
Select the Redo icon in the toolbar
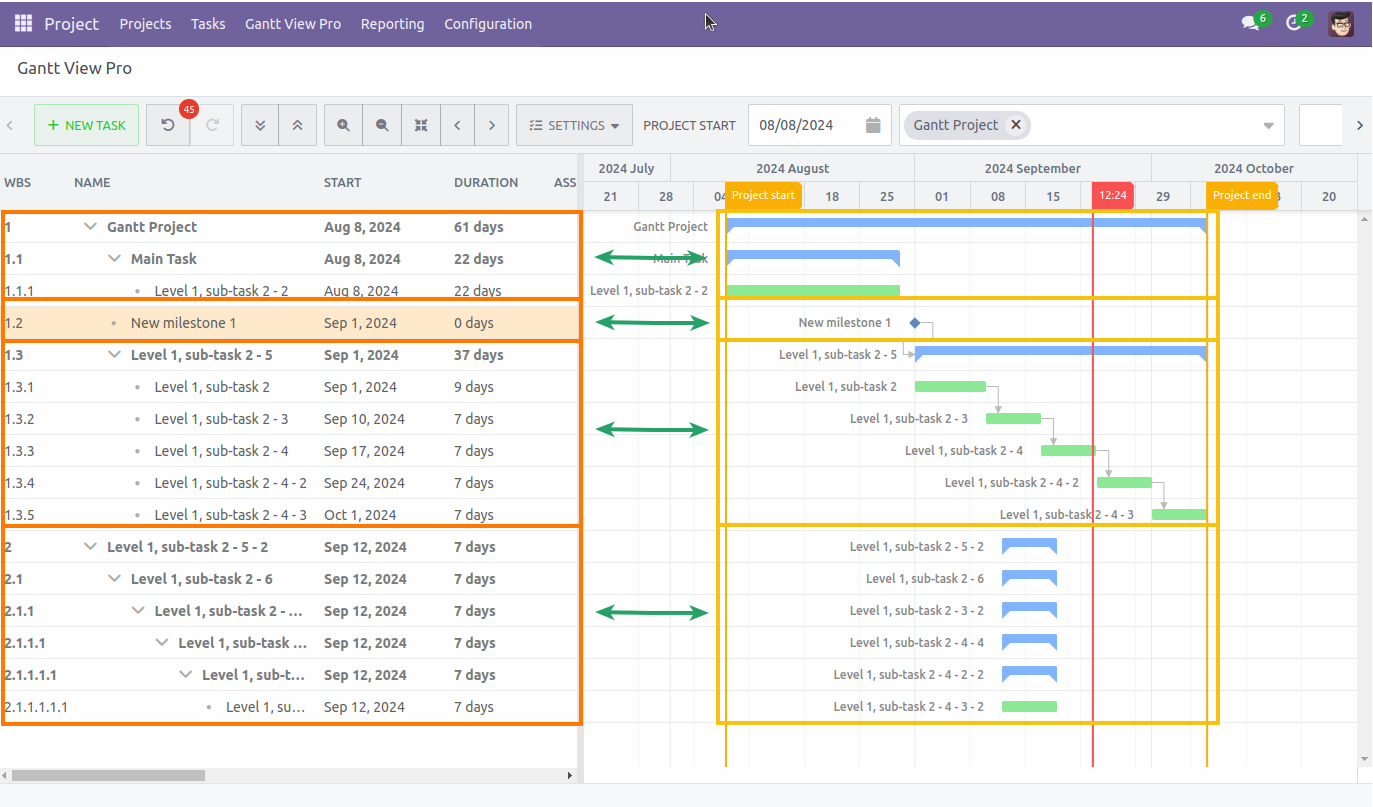click(x=210, y=125)
